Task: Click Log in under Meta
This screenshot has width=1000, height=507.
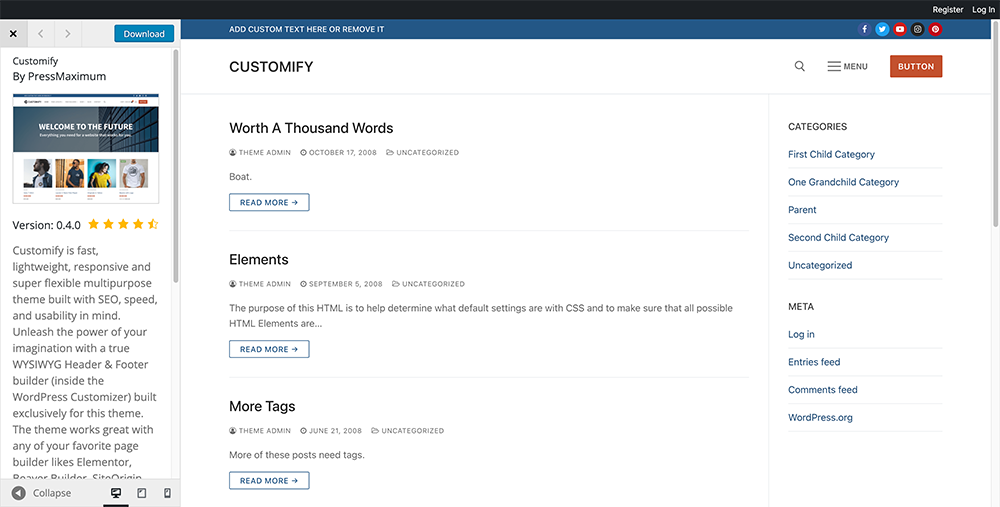Action: 801,334
